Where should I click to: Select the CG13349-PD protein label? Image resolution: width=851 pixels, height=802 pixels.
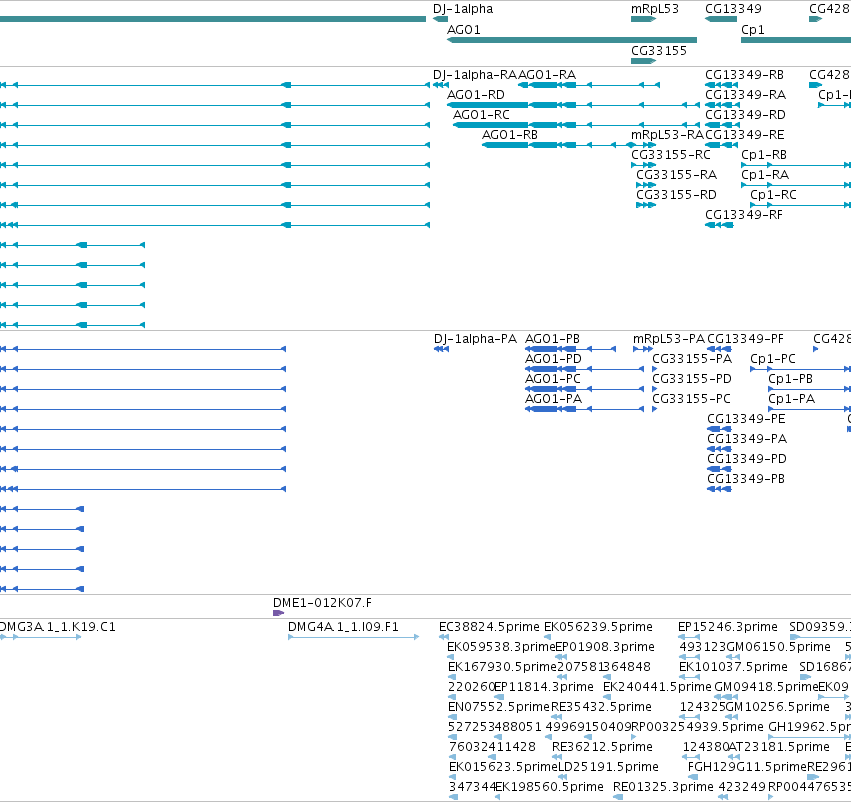(746, 459)
